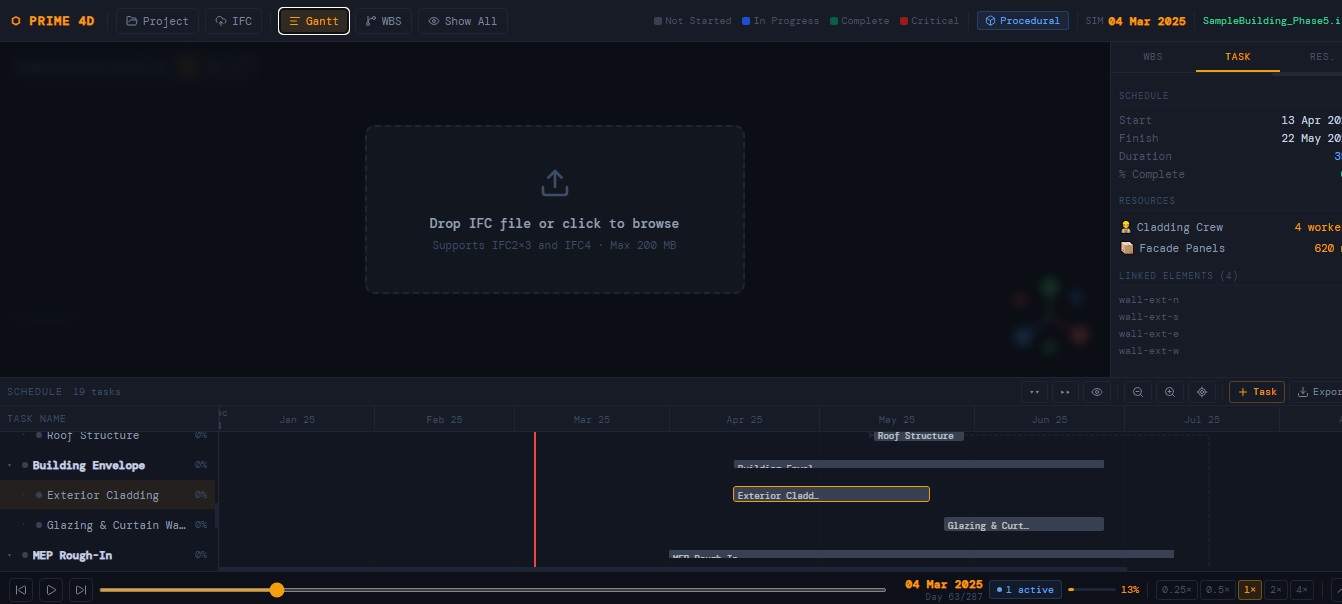Toggle the Show All view button
The height and width of the screenshot is (604, 1342).
coord(463,21)
